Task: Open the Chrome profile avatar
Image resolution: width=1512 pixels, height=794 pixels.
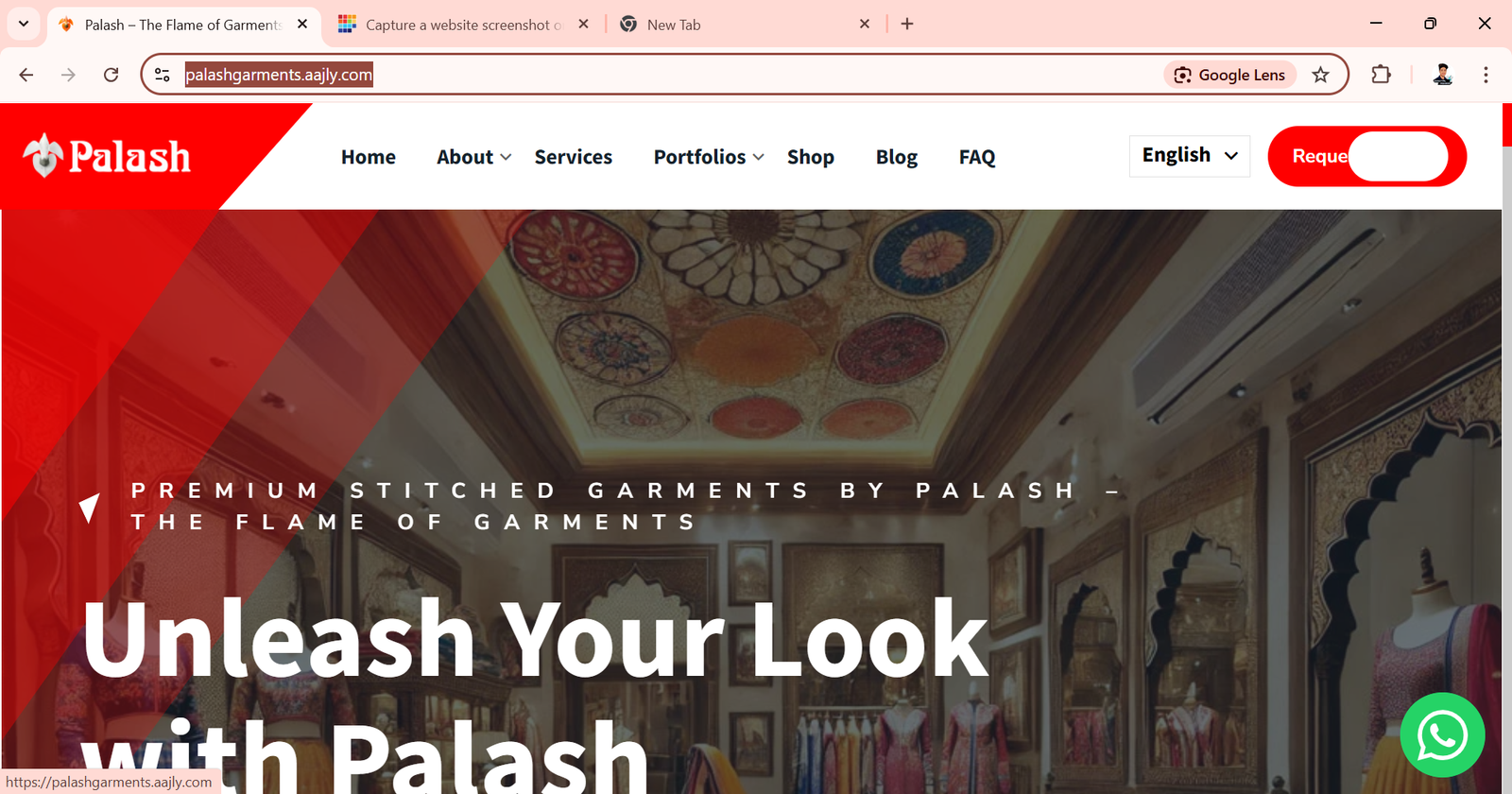Action: [x=1442, y=75]
